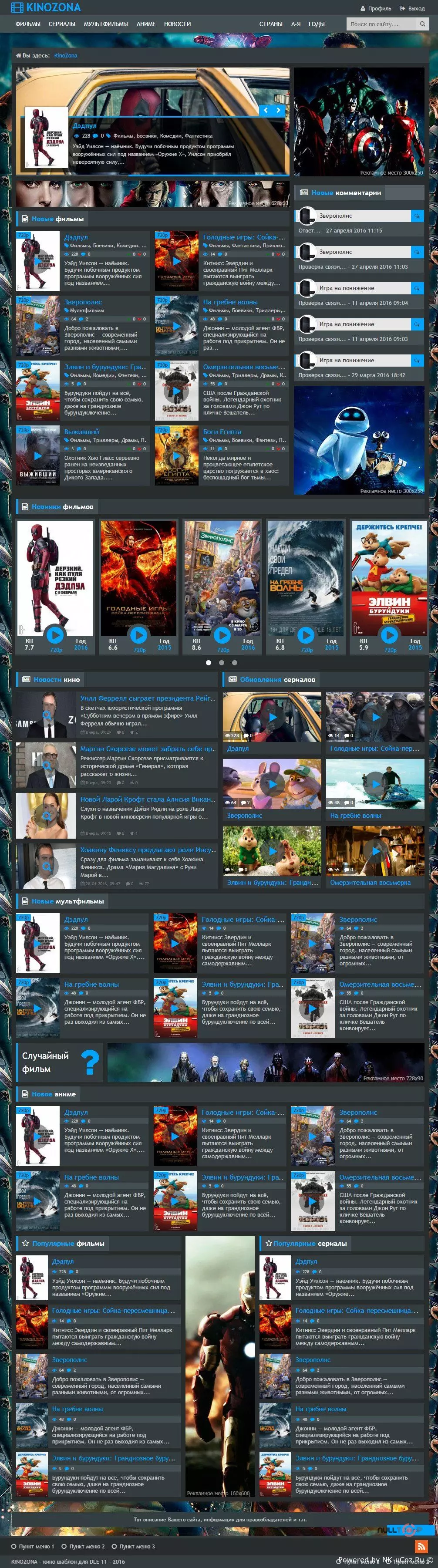Screen dimensions: 438x1568
Task: Open news 'Хоакину Фениксу предлагают роли'
Action: click(148, 850)
